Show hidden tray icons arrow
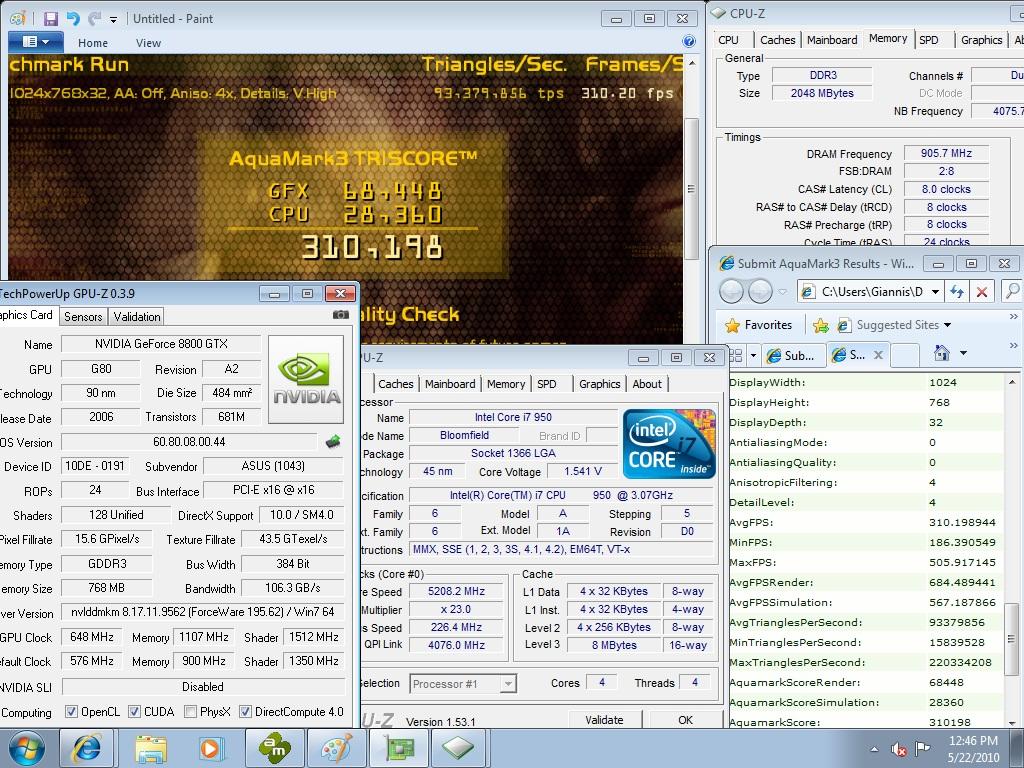The image size is (1024, 768). pos(874,749)
